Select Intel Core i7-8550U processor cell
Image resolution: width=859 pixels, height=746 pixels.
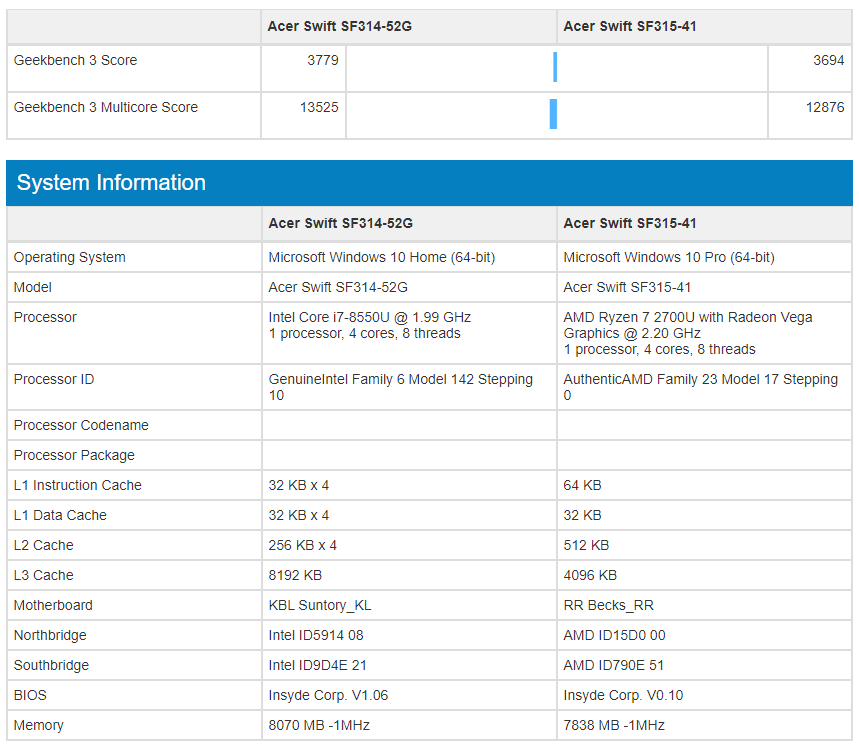(x=409, y=333)
